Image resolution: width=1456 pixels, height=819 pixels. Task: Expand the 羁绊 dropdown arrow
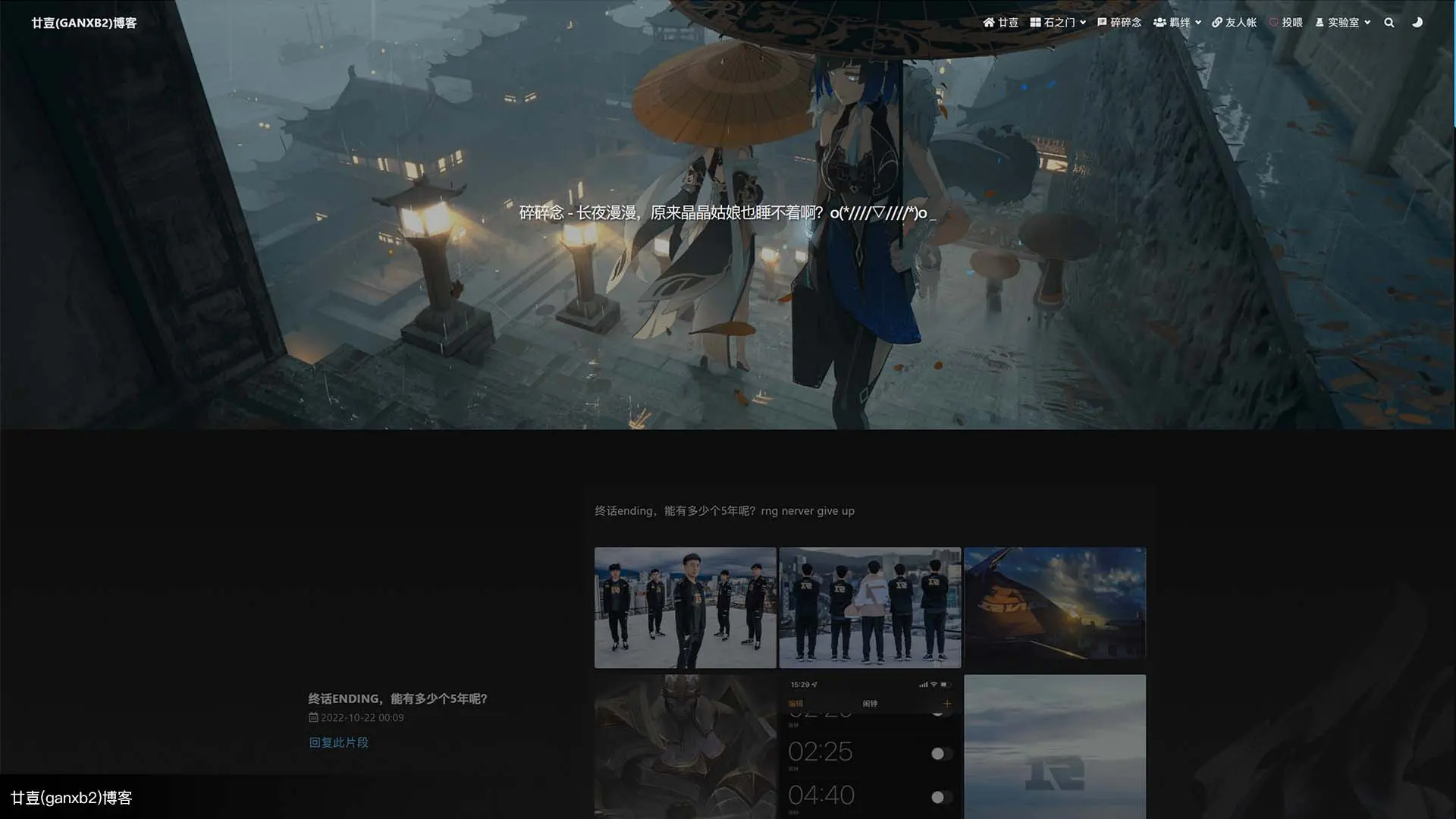pos(1198,23)
